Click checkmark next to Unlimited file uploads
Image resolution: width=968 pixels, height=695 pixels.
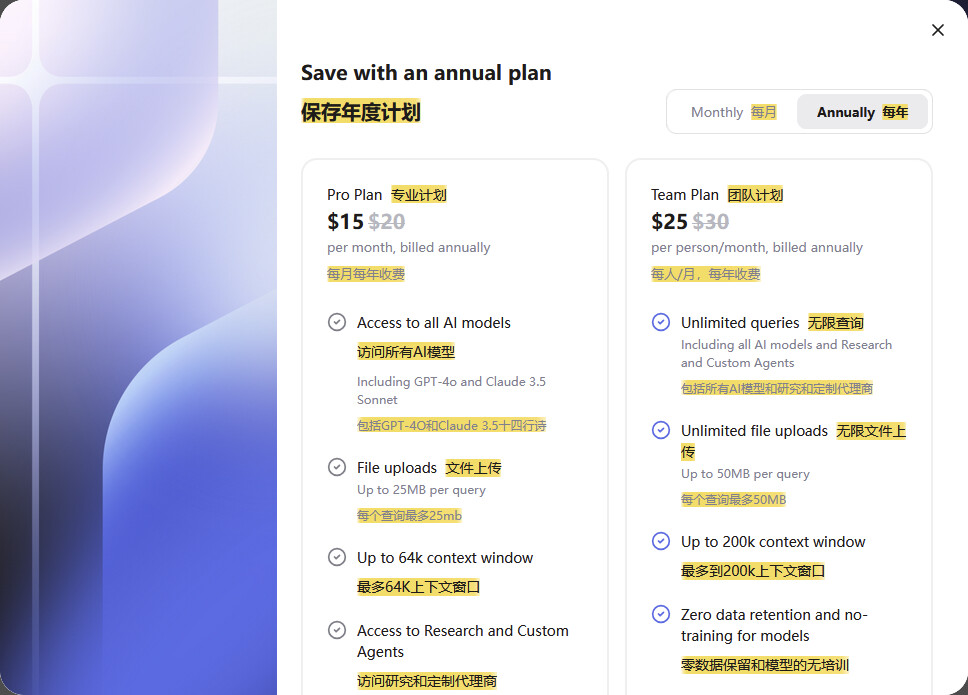click(x=661, y=430)
